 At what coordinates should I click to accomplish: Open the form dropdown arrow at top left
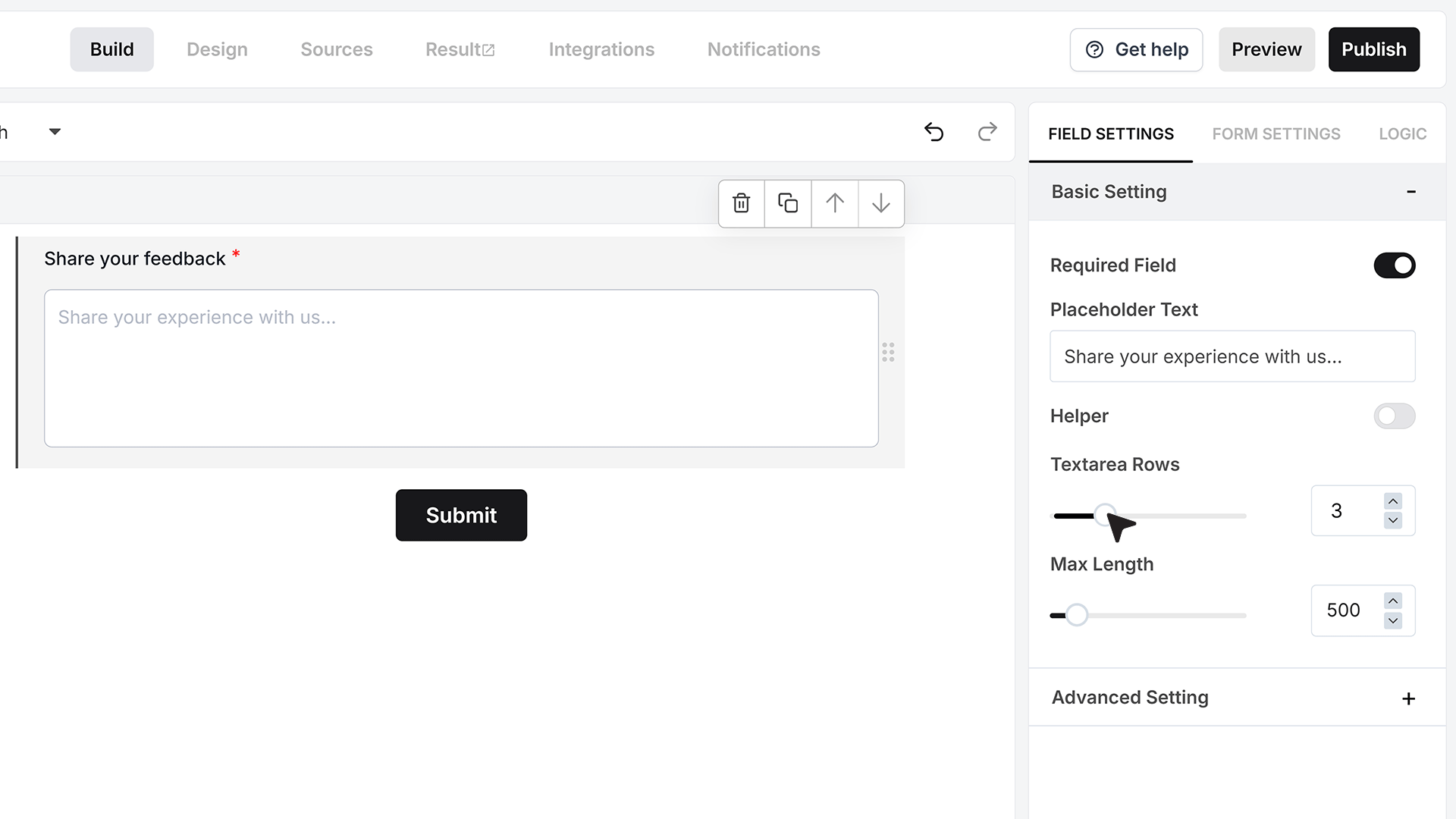[55, 132]
